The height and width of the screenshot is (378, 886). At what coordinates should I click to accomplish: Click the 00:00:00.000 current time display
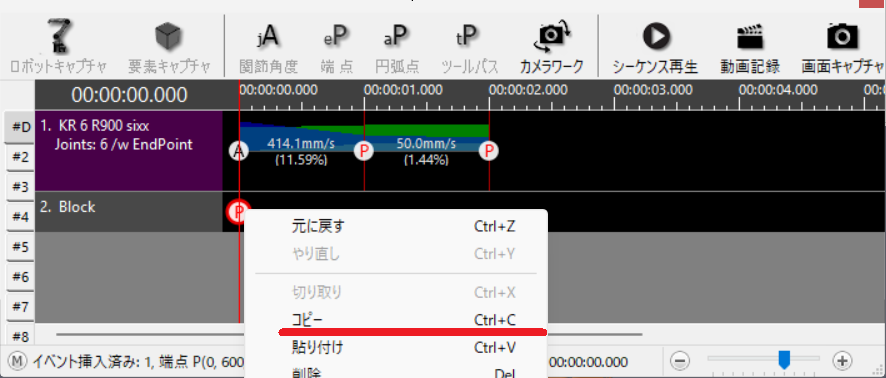tap(129, 95)
